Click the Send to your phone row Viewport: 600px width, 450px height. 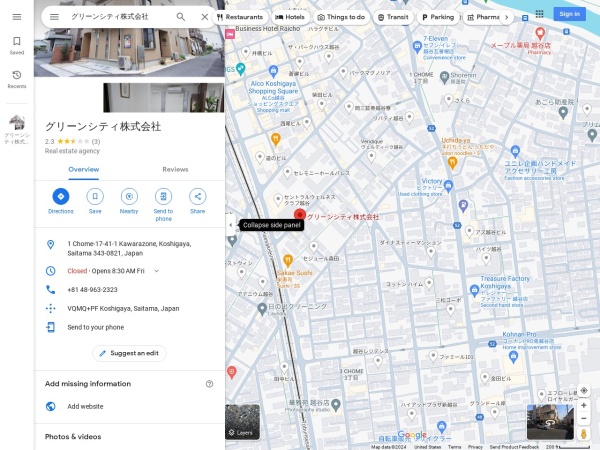pyautogui.click(x=129, y=327)
